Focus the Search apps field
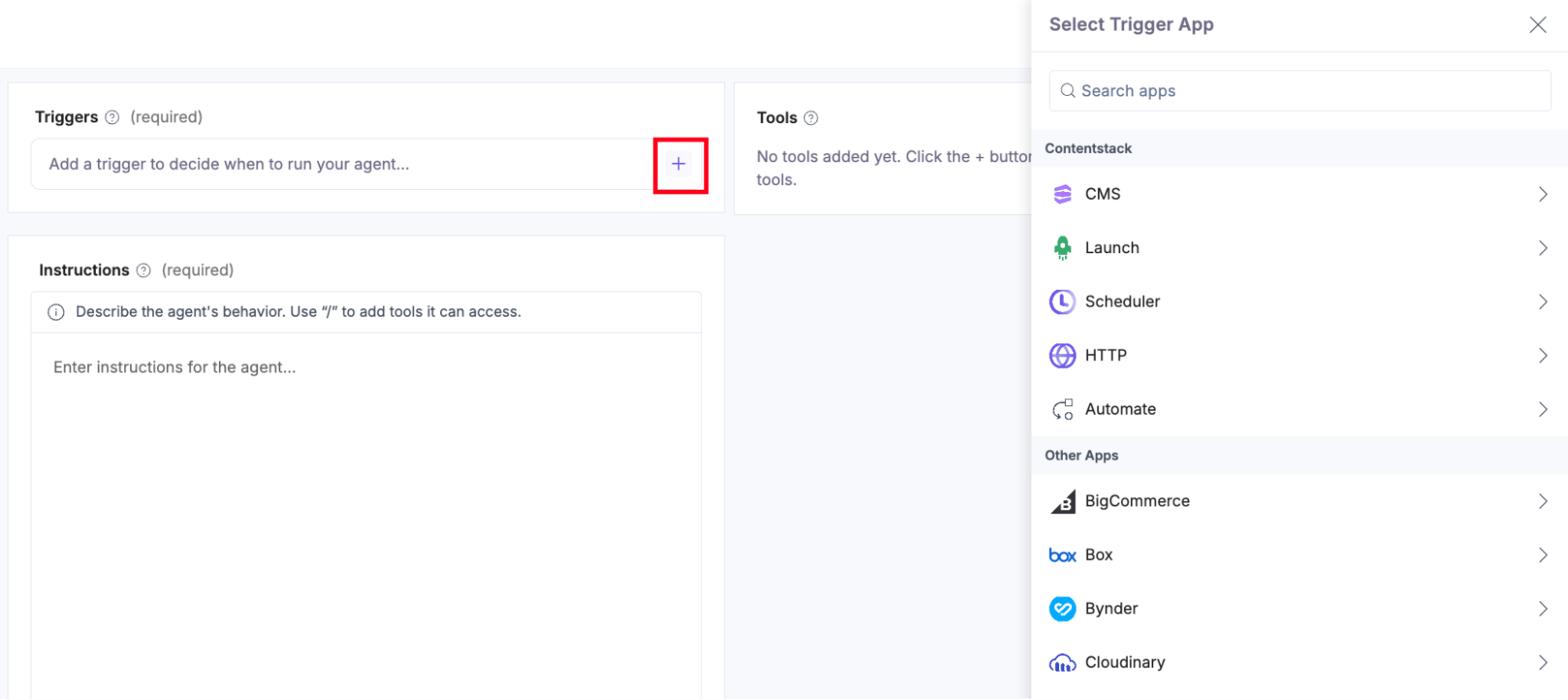The height and width of the screenshot is (700, 1568). click(1300, 91)
